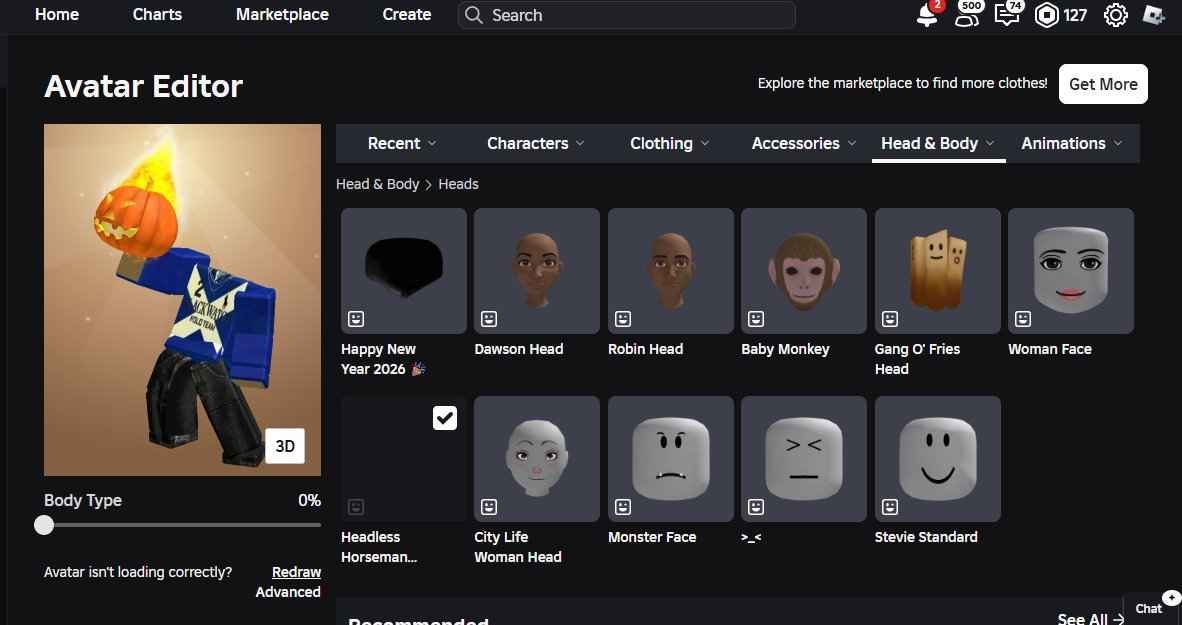Expand the Animations dropdown

click(x=1072, y=143)
